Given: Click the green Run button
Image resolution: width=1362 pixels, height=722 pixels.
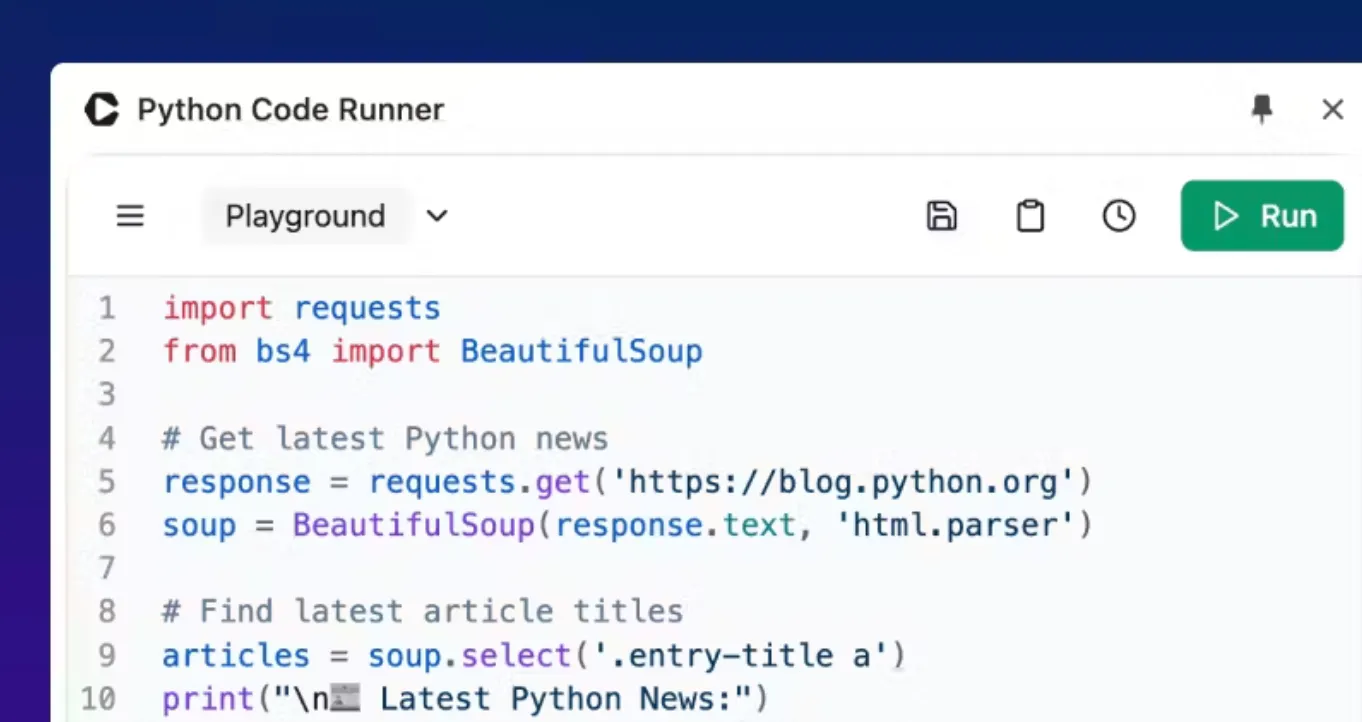Looking at the screenshot, I should coord(1262,216).
